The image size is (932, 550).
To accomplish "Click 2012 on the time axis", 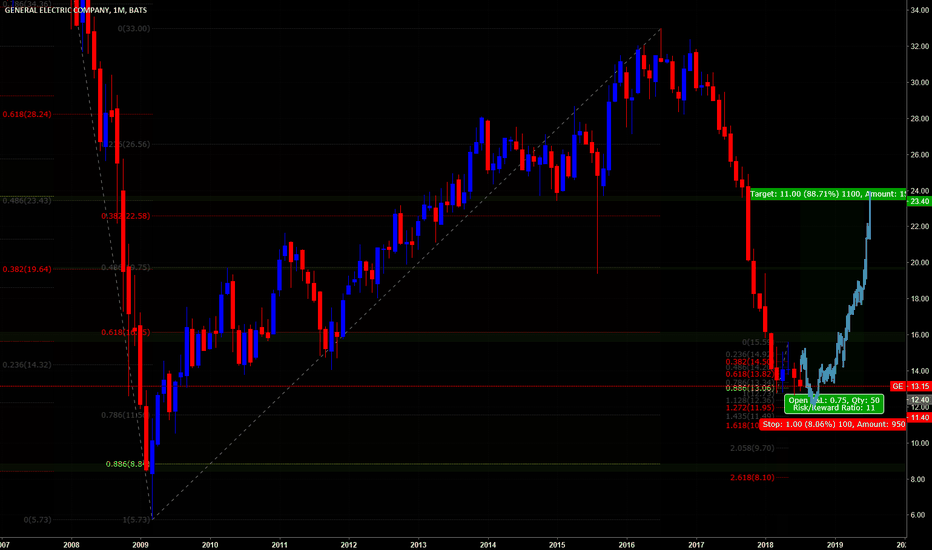I will tap(349, 545).
